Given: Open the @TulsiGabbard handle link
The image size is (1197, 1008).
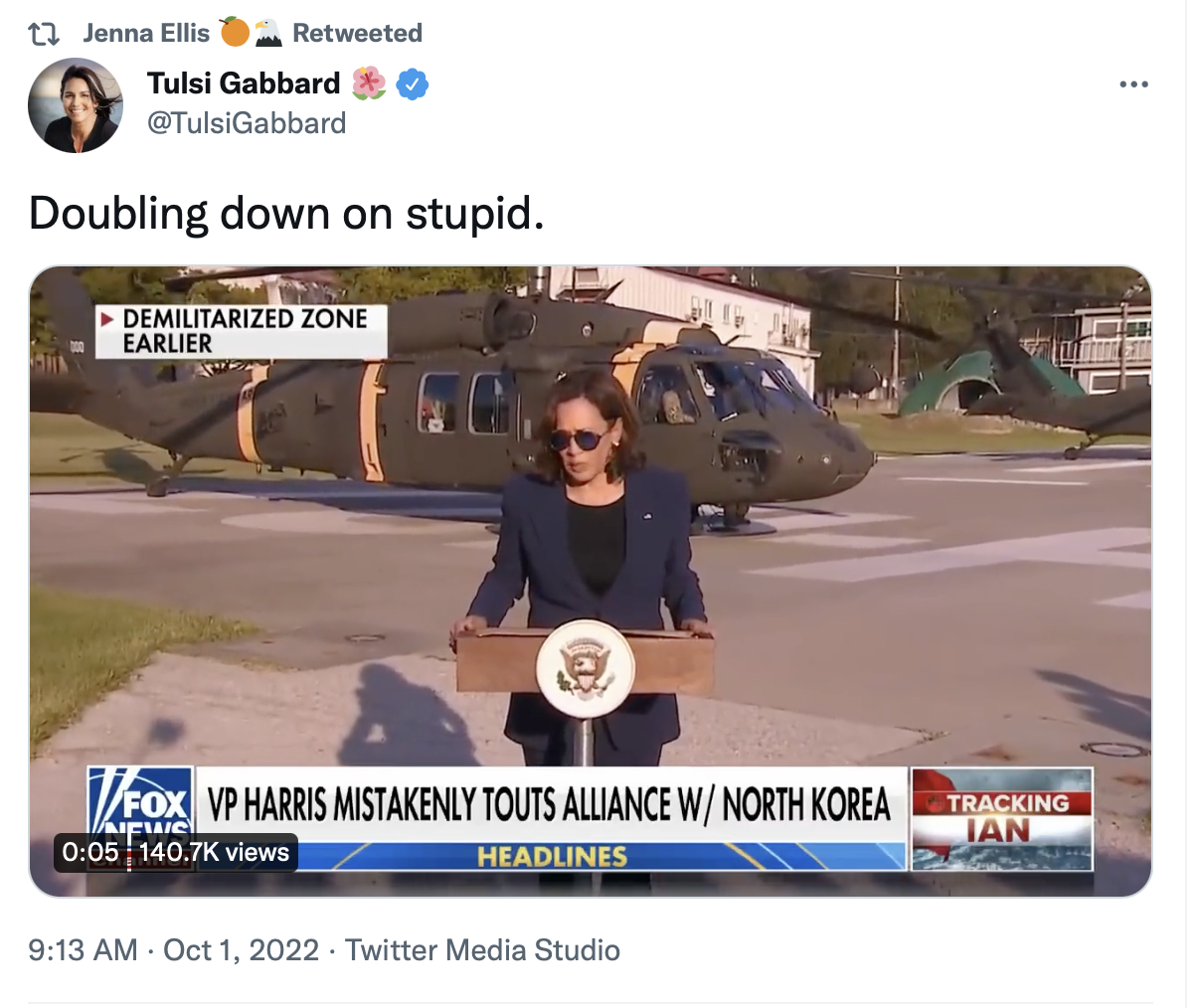Looking at the screenshot, I should 247,123.
